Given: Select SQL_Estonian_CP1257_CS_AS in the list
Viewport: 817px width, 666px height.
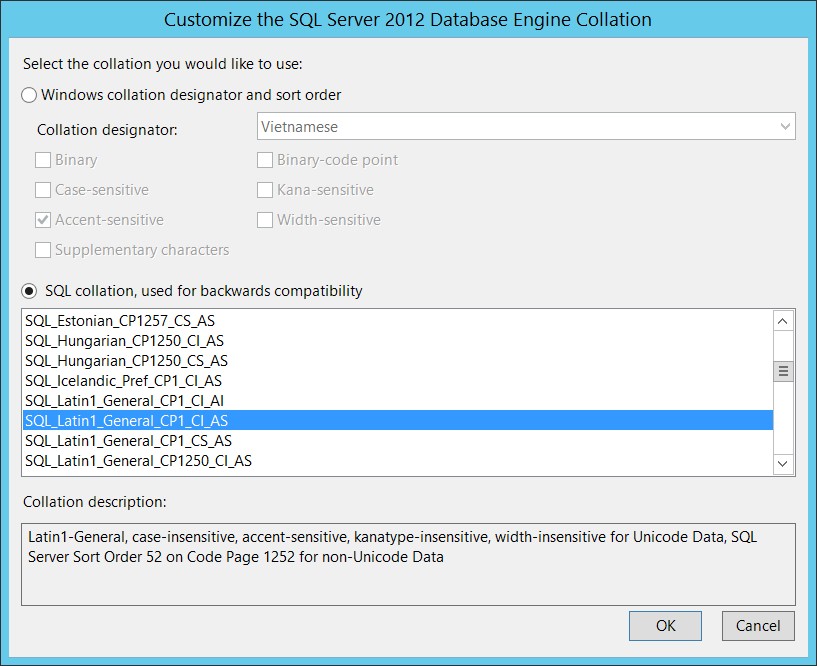Looking at the screenshot, I should tap(398, 320).
